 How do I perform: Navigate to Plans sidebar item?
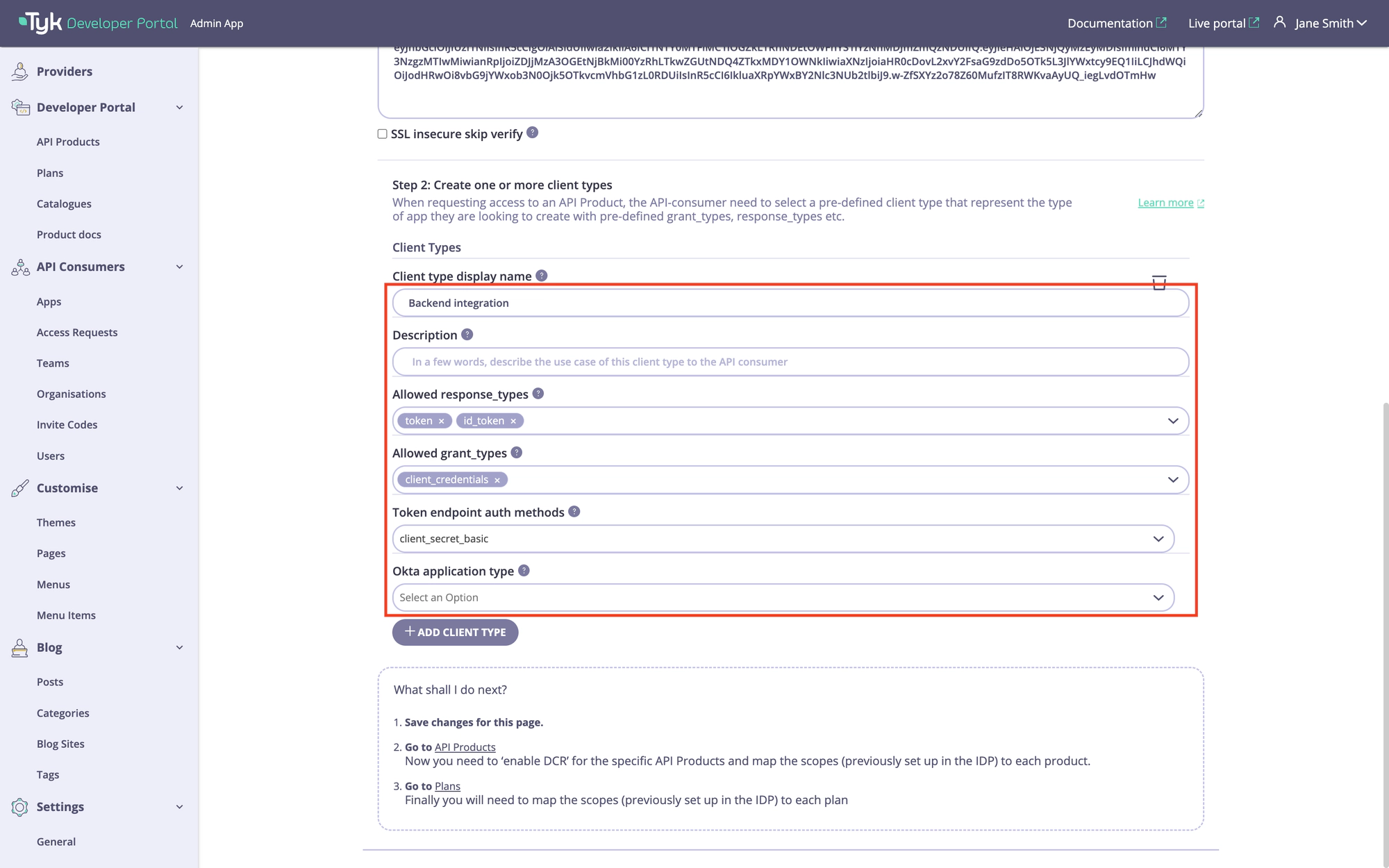coord(49,172)
